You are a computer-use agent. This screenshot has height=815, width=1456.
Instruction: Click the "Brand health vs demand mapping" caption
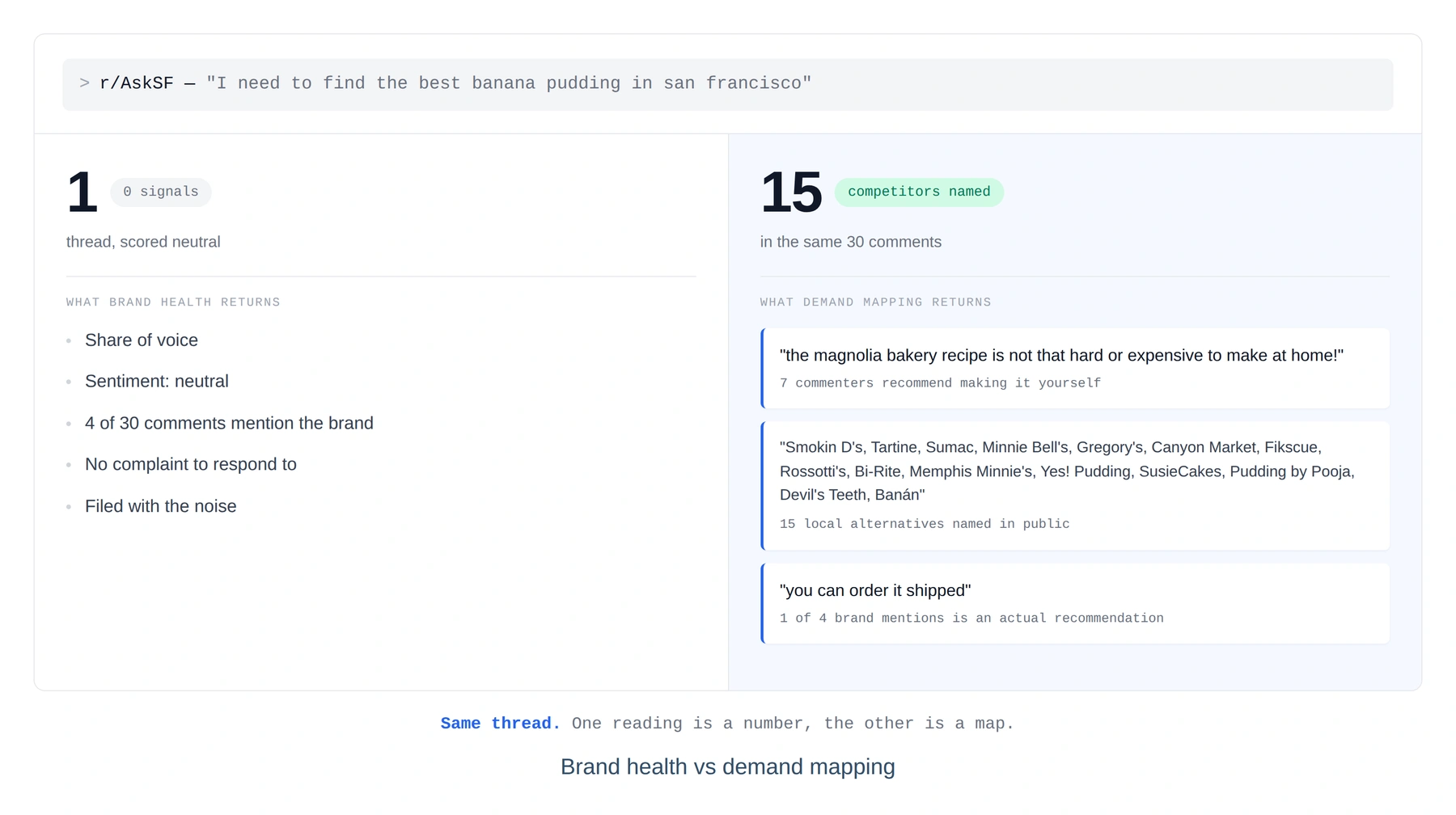[727, 766]
